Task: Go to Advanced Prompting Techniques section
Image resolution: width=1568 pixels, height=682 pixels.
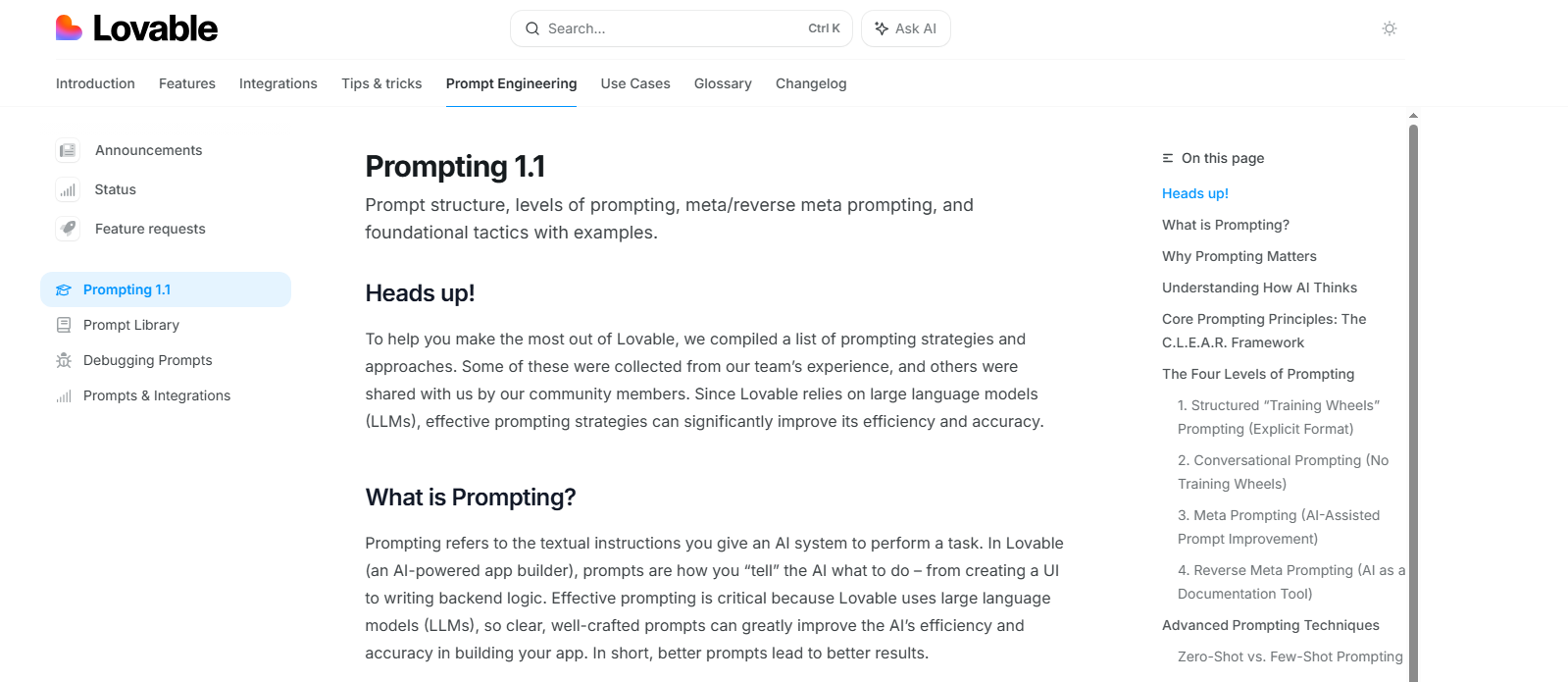Action: [1270, 625]
